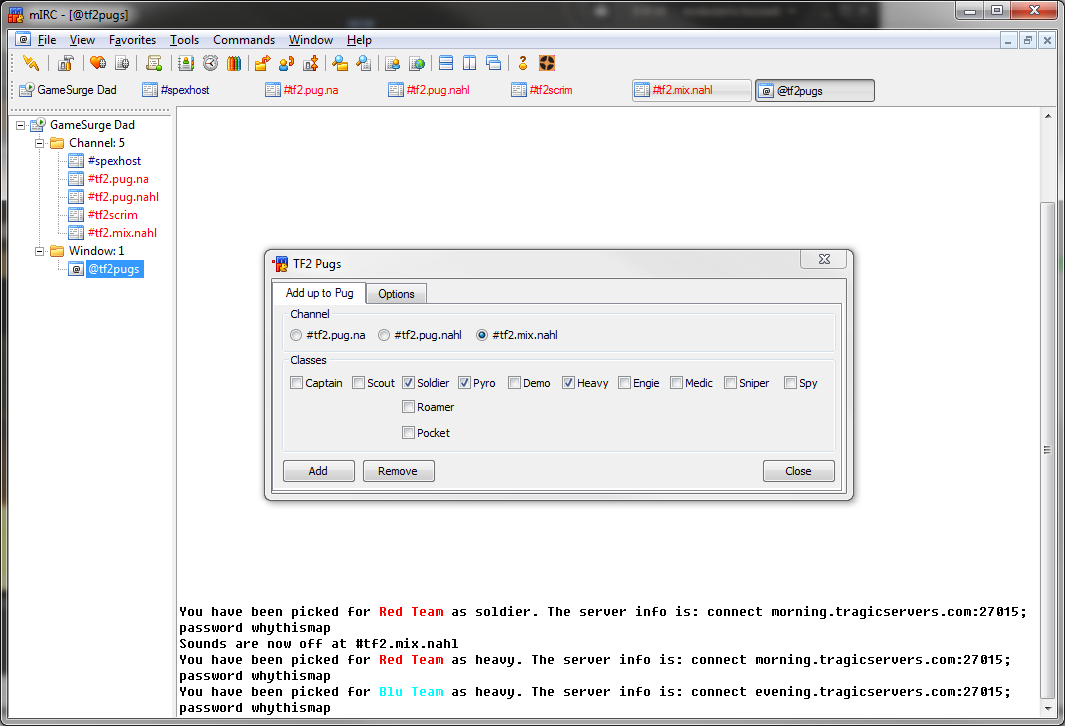Open the DCC Options toolbar icon
This screenshot has width=1065, height=726.
coord(311,63)
